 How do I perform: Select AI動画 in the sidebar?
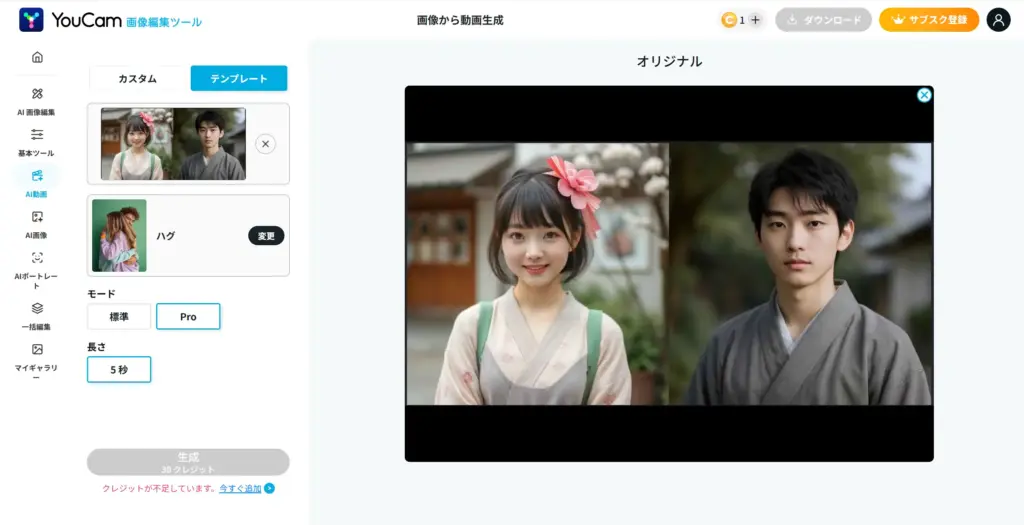click(37, 183)
